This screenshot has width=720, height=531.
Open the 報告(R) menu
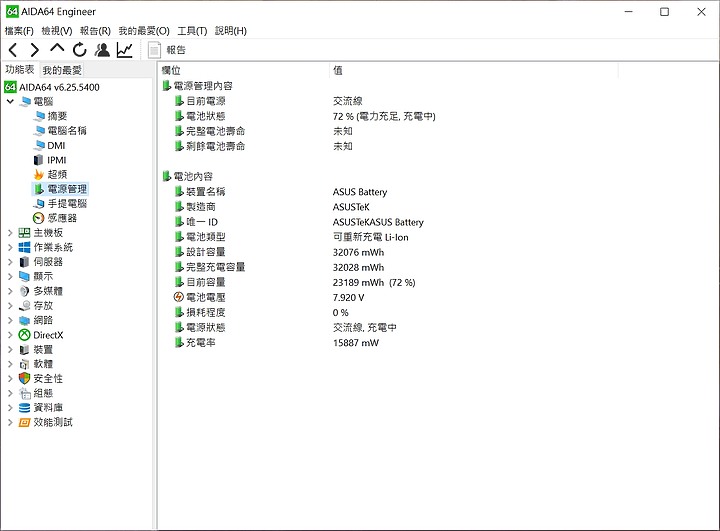pyautogui.click(x=95, y=31)
